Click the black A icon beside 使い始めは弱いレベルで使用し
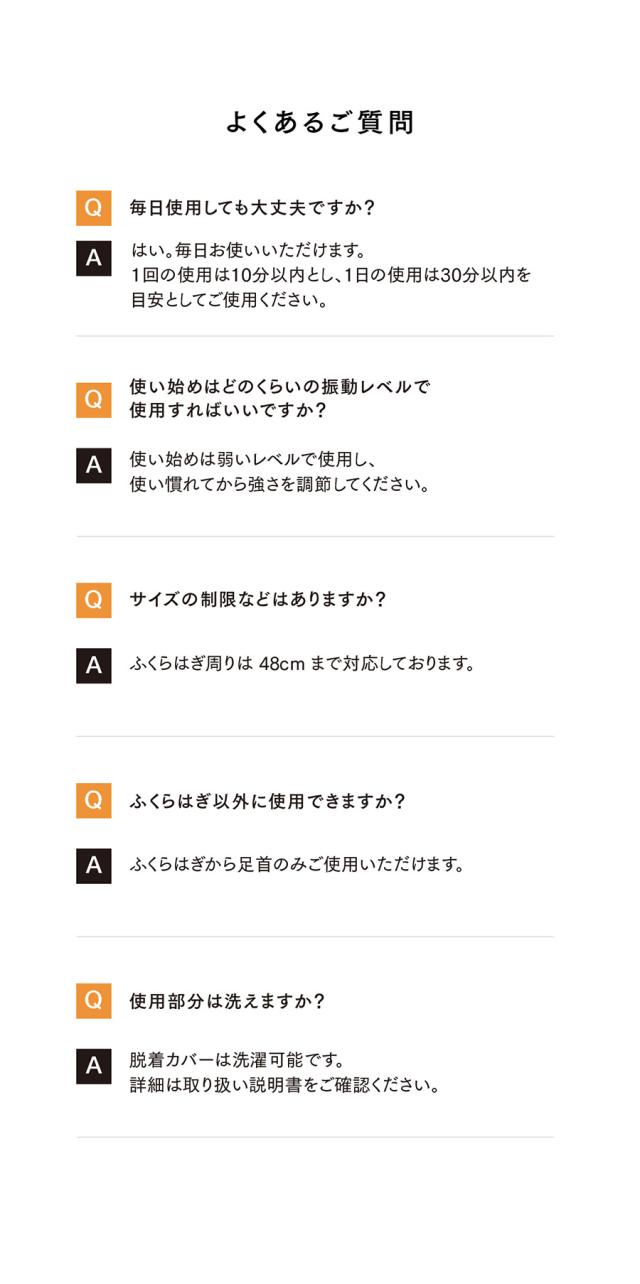Screen dimensions: 640x1284 [x=93, y=465]
